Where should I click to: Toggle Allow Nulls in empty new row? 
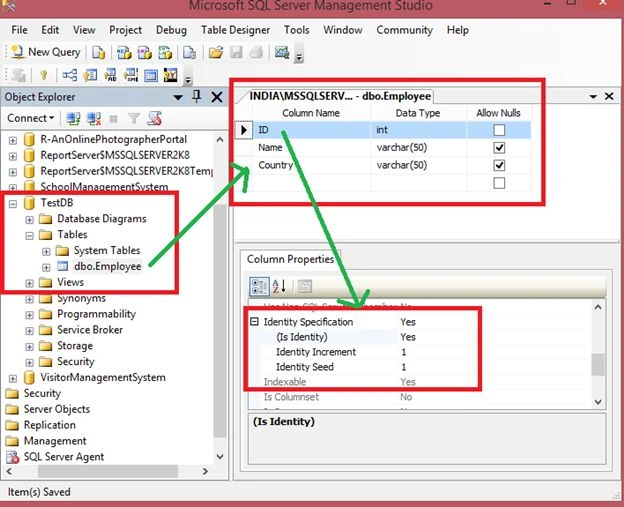click(499, 183)
